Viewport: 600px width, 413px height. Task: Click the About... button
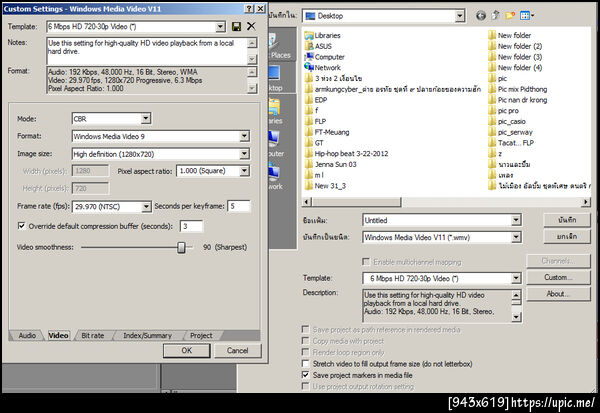coord(558,294)
